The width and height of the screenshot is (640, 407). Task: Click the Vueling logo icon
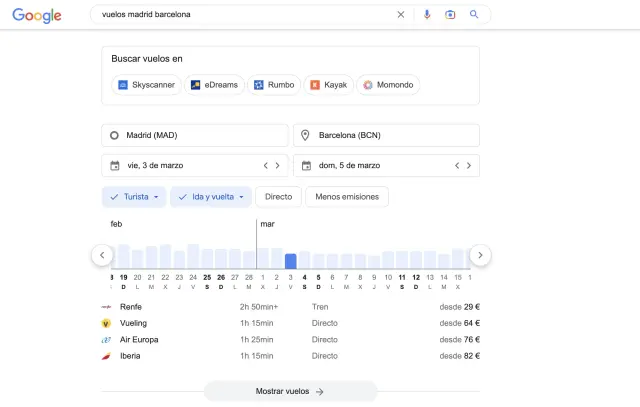[106, 323]
